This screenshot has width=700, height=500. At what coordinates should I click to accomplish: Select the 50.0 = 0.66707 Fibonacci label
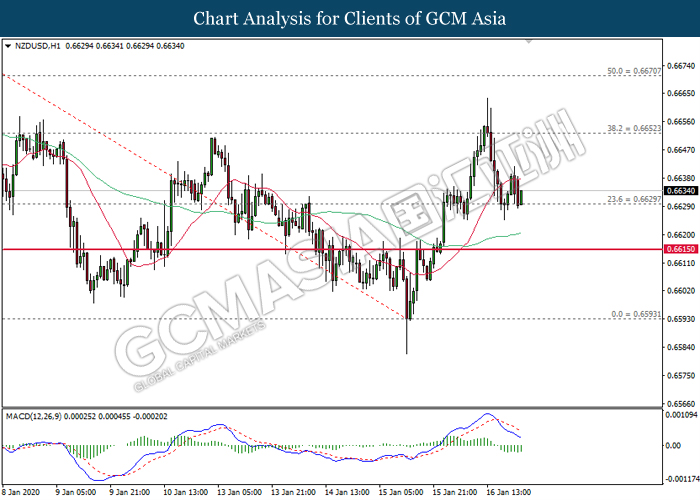click(x=634, y=71)
